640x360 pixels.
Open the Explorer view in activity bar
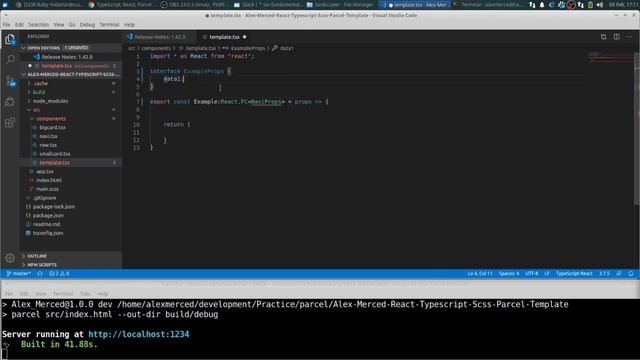[x=10, y=40]
